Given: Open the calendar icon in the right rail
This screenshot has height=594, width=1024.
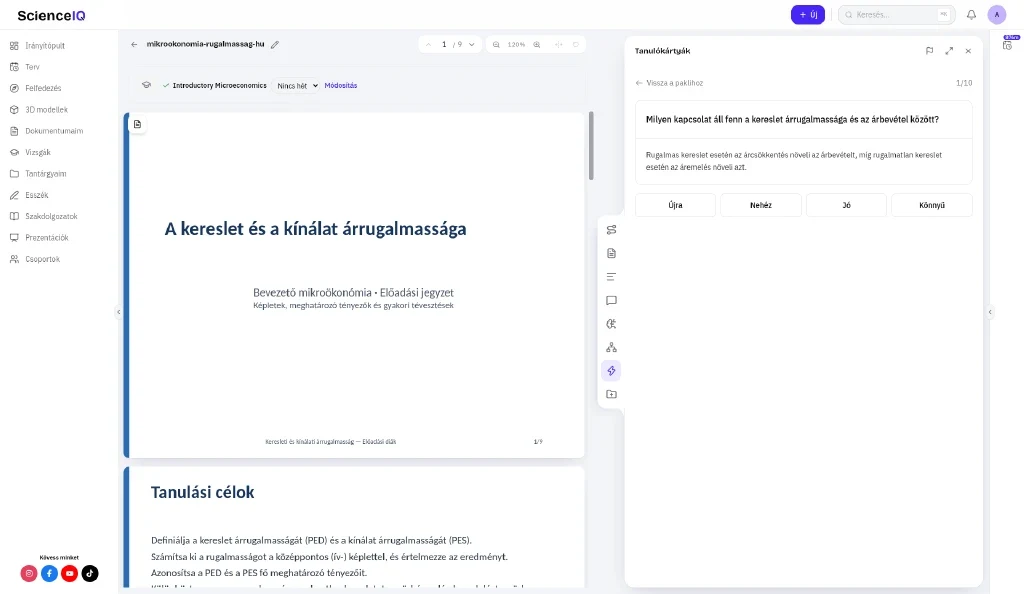Looking at the screenshot, I should 1007,44.
